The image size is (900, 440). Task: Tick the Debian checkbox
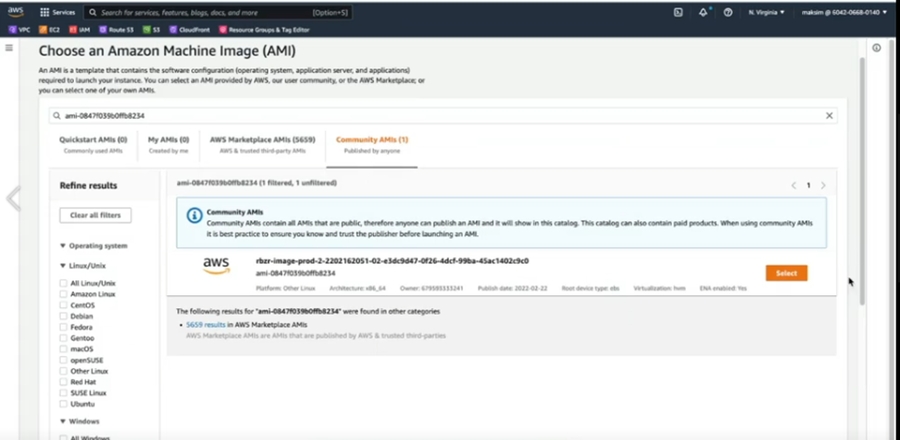coord(64,316)
